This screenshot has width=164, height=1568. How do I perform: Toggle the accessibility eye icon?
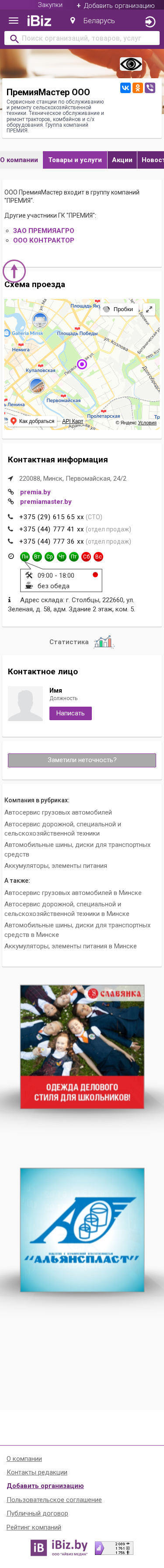click(130, 64)
